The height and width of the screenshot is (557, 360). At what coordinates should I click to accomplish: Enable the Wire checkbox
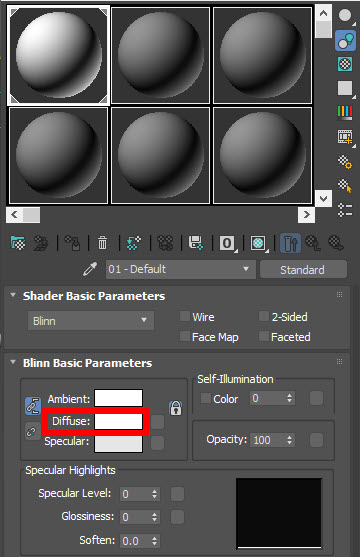[184, 316]
